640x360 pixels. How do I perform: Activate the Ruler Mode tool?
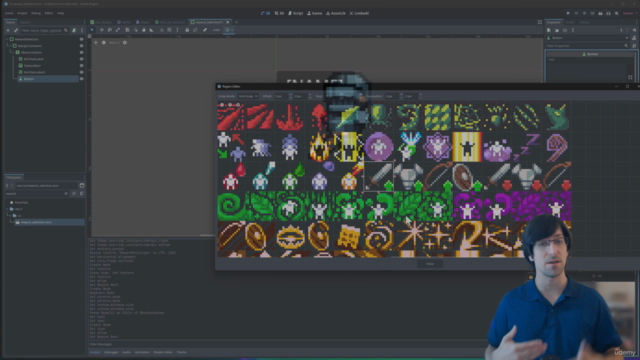pyautogui.click(x=151, y=30)
